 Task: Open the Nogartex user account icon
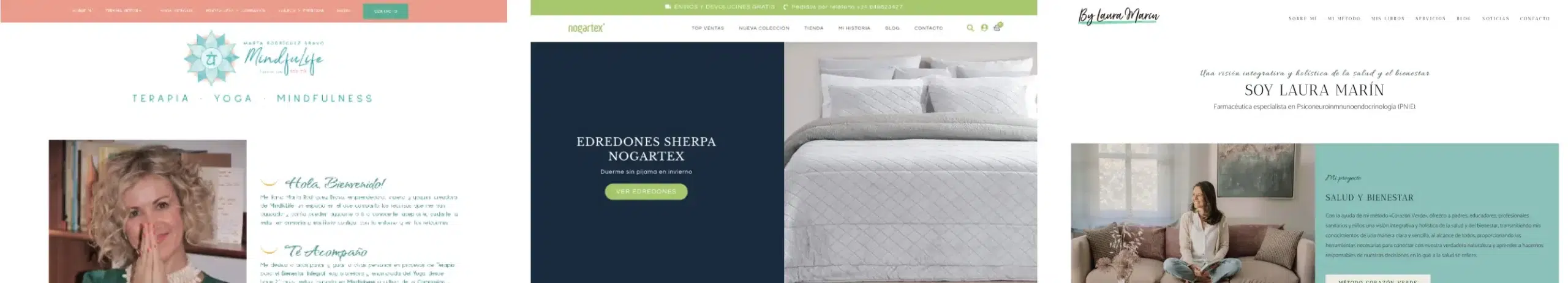click(x=984, y=28)
